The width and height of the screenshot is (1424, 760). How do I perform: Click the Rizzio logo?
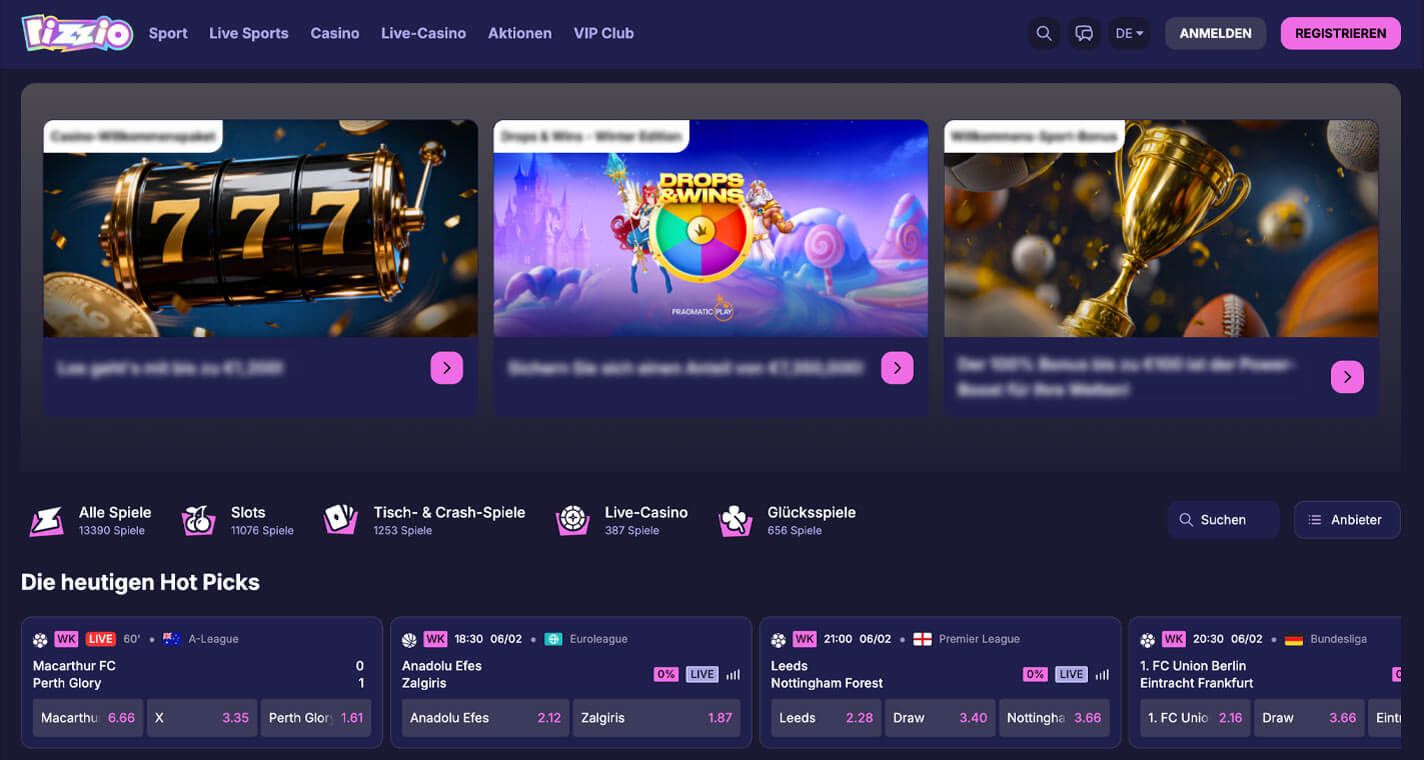pos(77,33)
